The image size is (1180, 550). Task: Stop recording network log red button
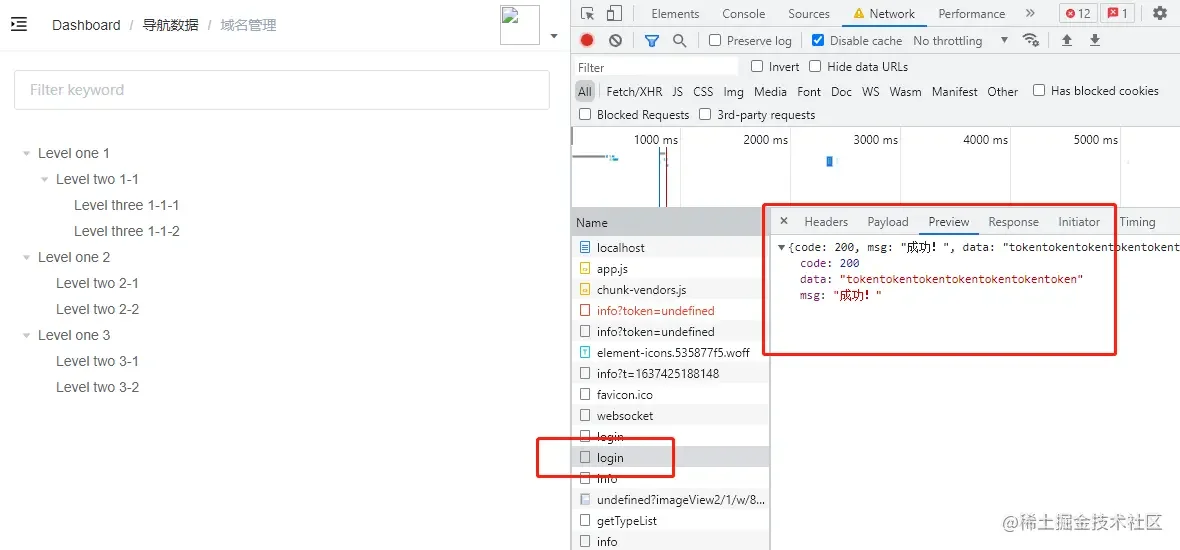click(x=587, y=41)
